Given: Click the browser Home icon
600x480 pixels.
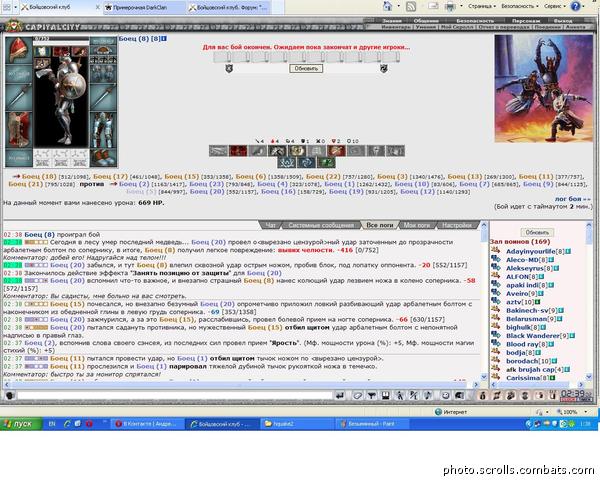Looking at the screenshot, I should 388,6.
